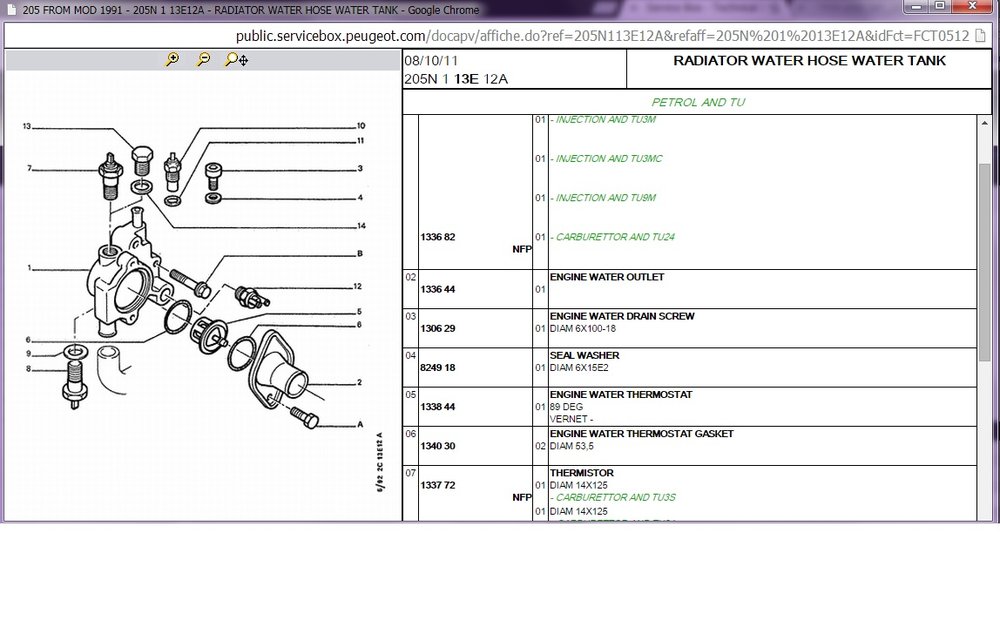Click row index 07 in parts table
This screenshot has height=627, width=1000.
(410, 473)
